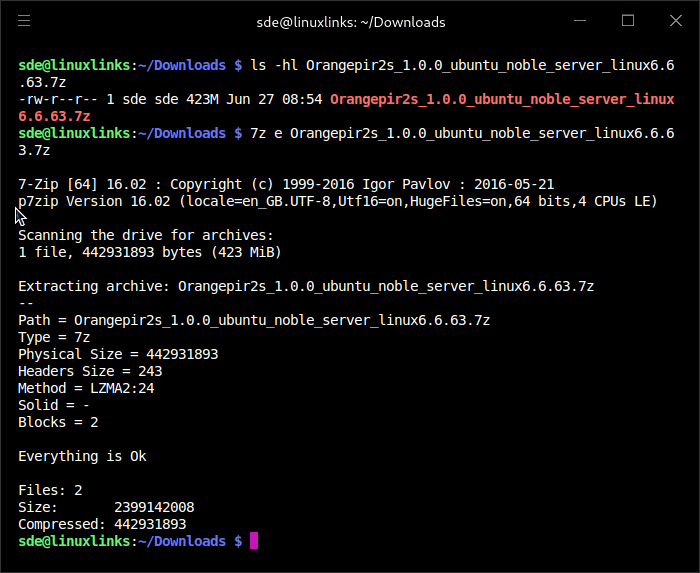Click the '423M' file size in ls output
The image size is (700, 573).
(x=202, y=99)
